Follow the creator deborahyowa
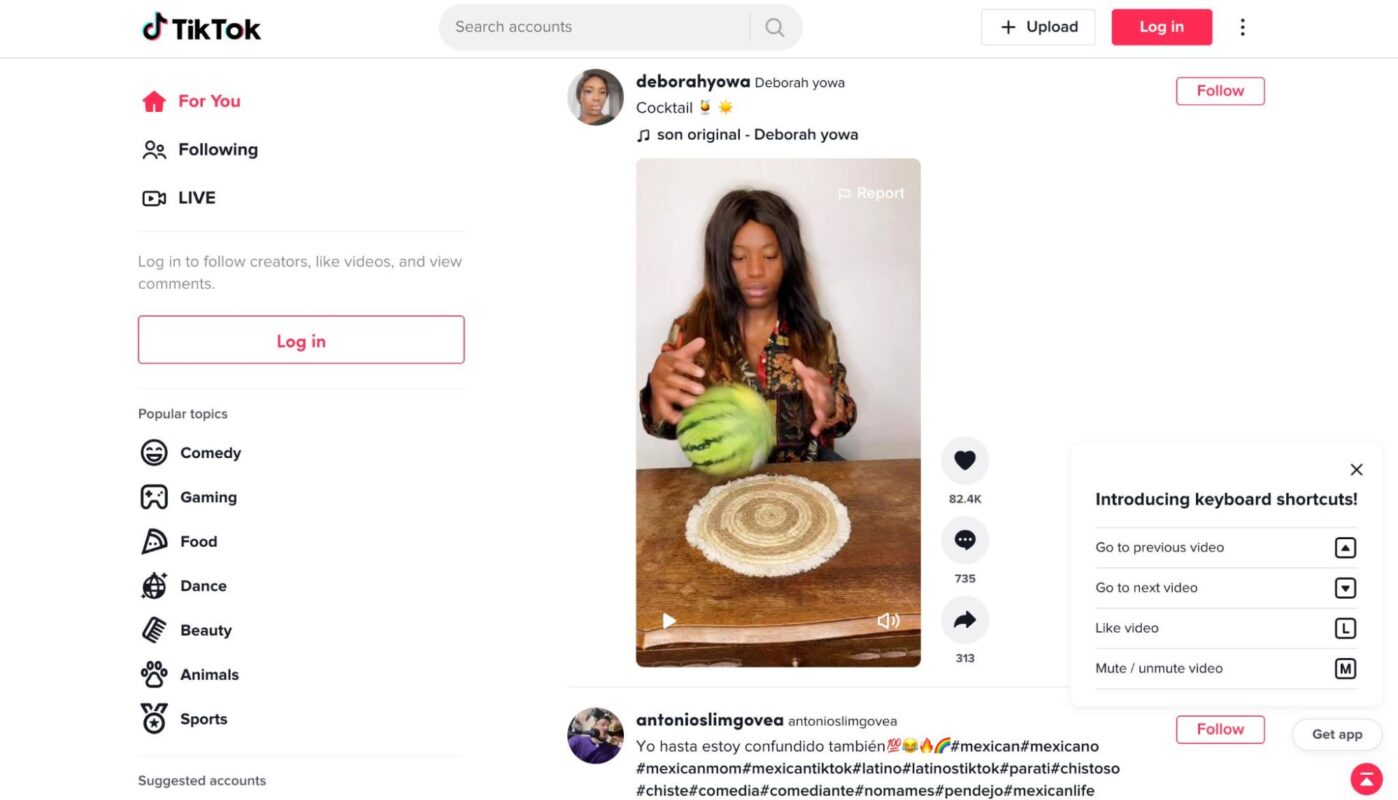 pos(1220,90)
